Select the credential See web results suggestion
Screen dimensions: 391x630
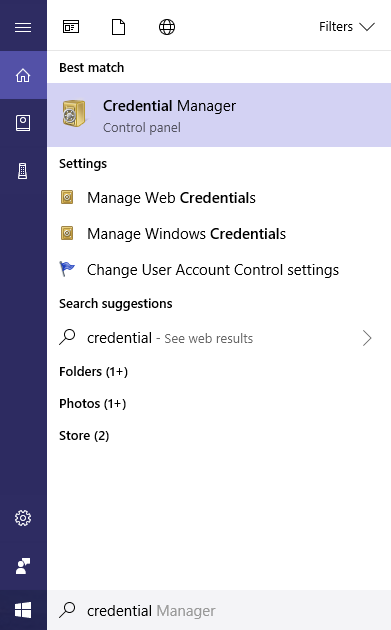pos(219,338)
